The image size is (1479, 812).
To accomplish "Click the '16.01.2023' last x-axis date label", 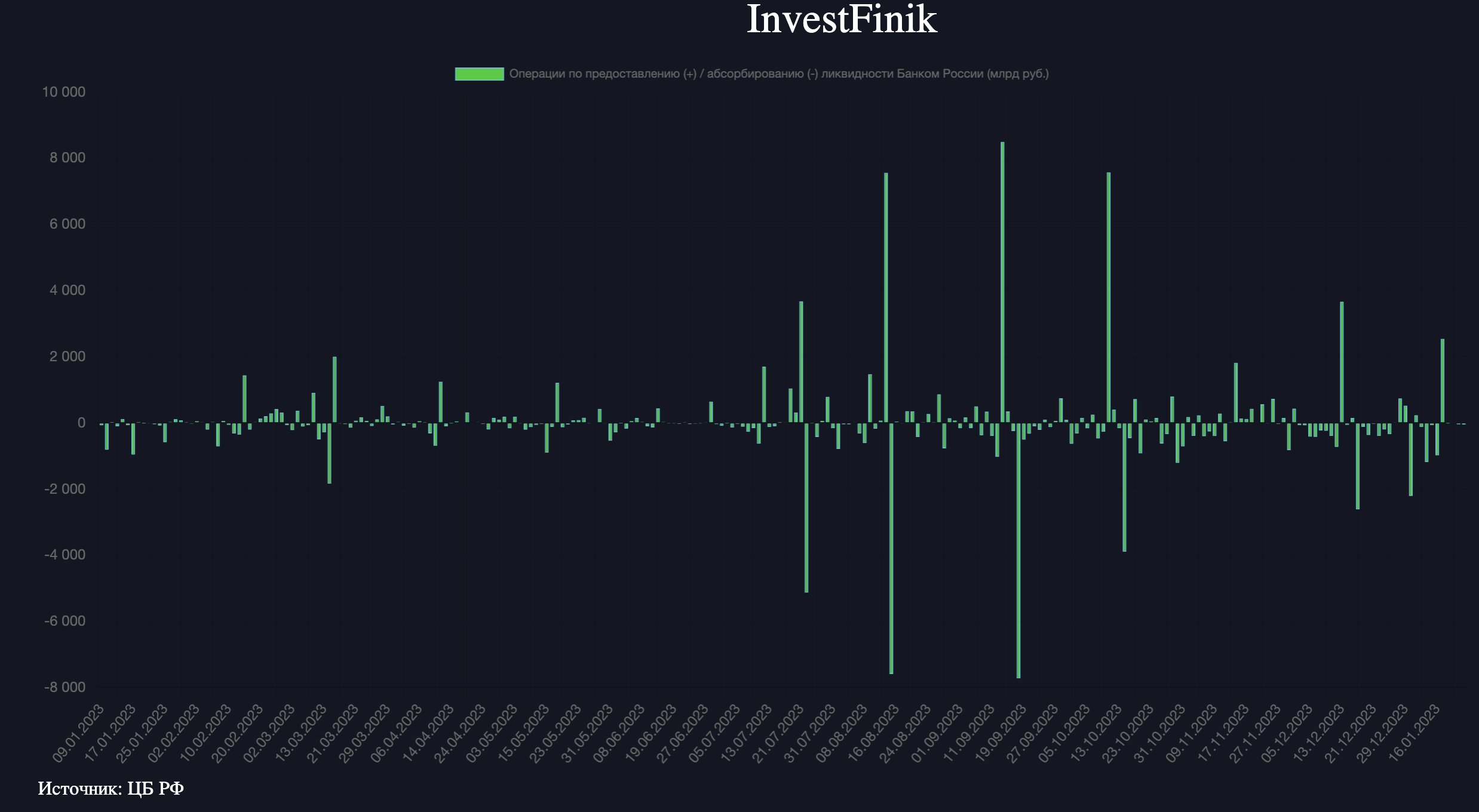I will coord(1414,733).
